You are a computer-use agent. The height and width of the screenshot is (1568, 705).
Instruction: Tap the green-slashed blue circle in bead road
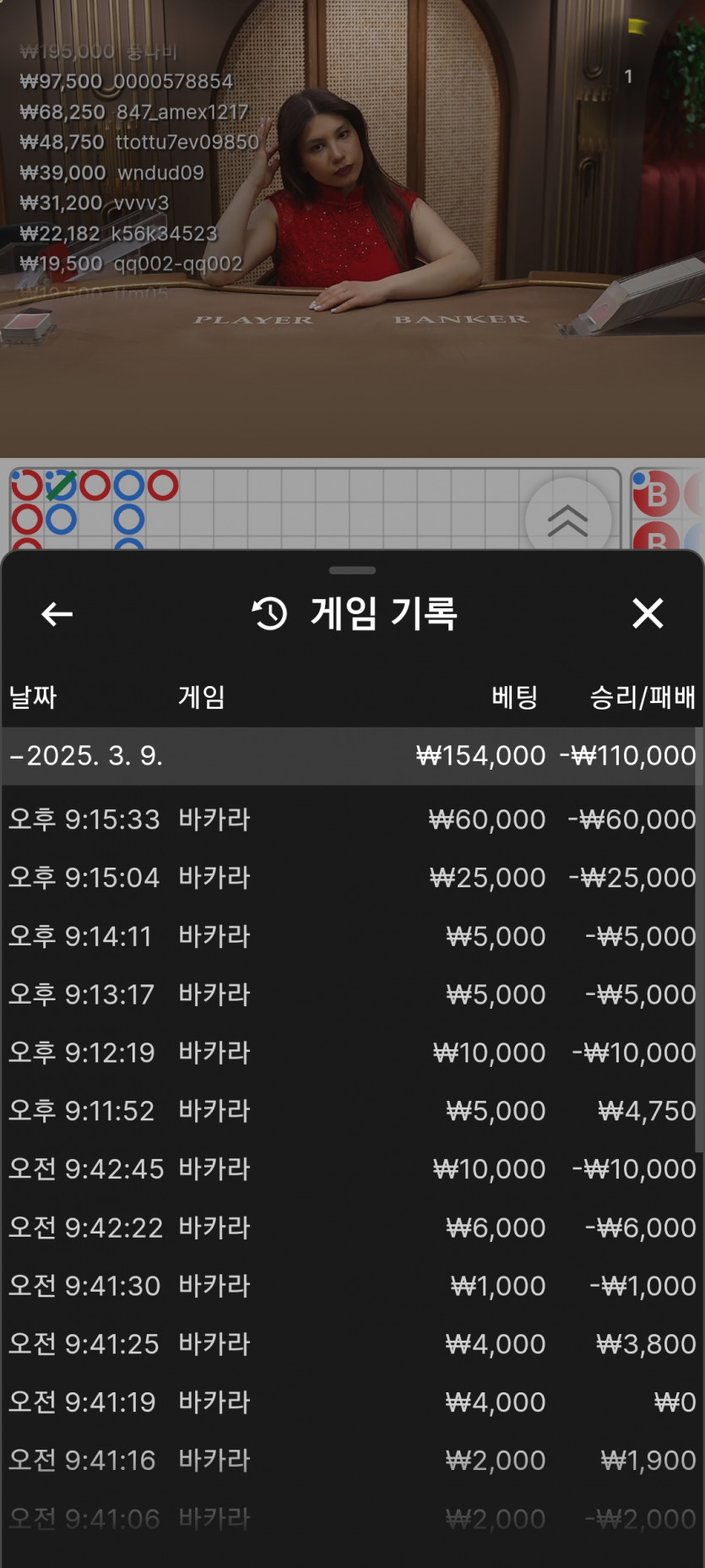coord(61,486)
